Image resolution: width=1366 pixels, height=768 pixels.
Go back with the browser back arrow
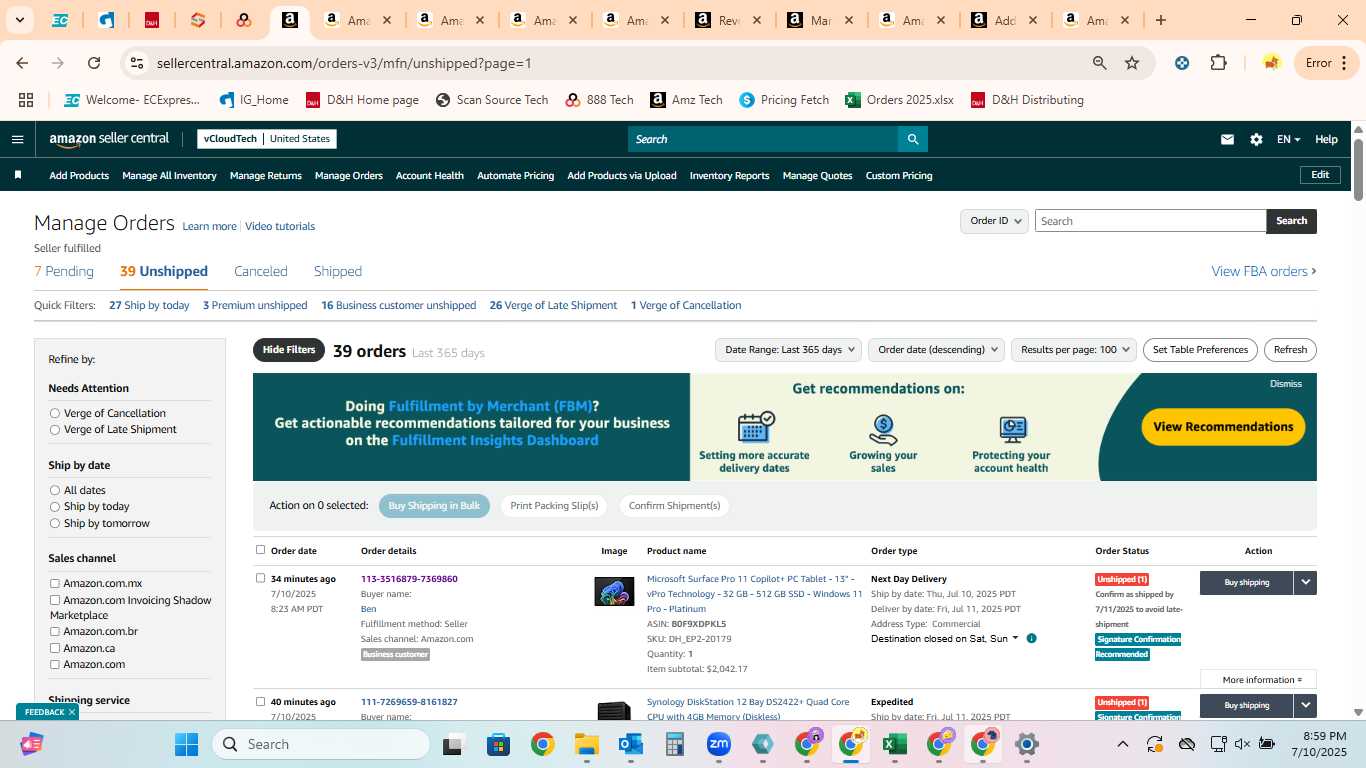[22, 63]
